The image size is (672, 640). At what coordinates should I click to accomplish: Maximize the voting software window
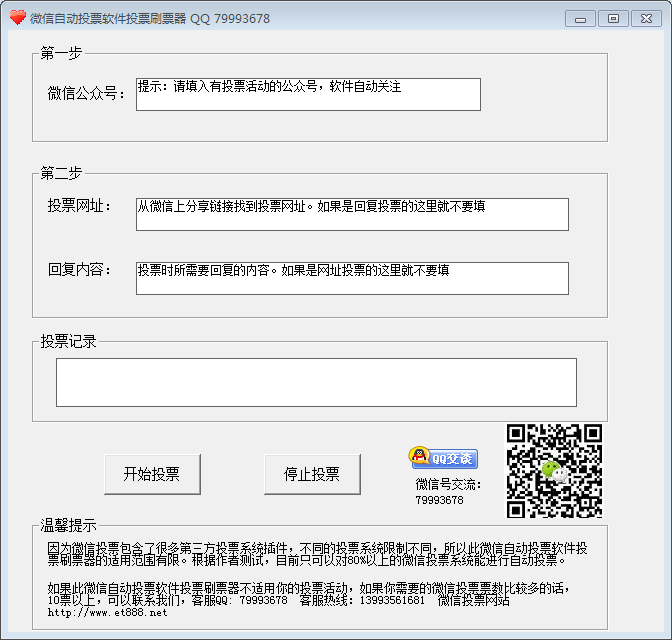613,19
